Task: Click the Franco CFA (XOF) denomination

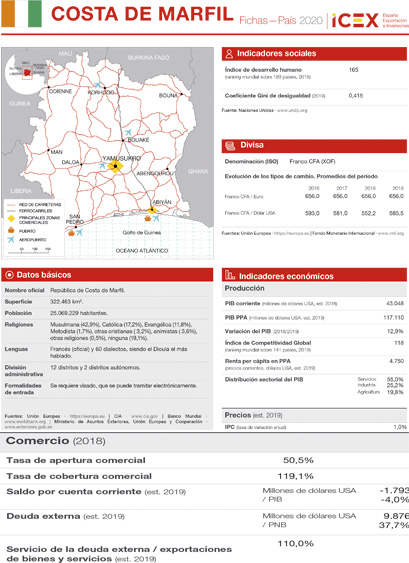Action: [x=312, y=162]
